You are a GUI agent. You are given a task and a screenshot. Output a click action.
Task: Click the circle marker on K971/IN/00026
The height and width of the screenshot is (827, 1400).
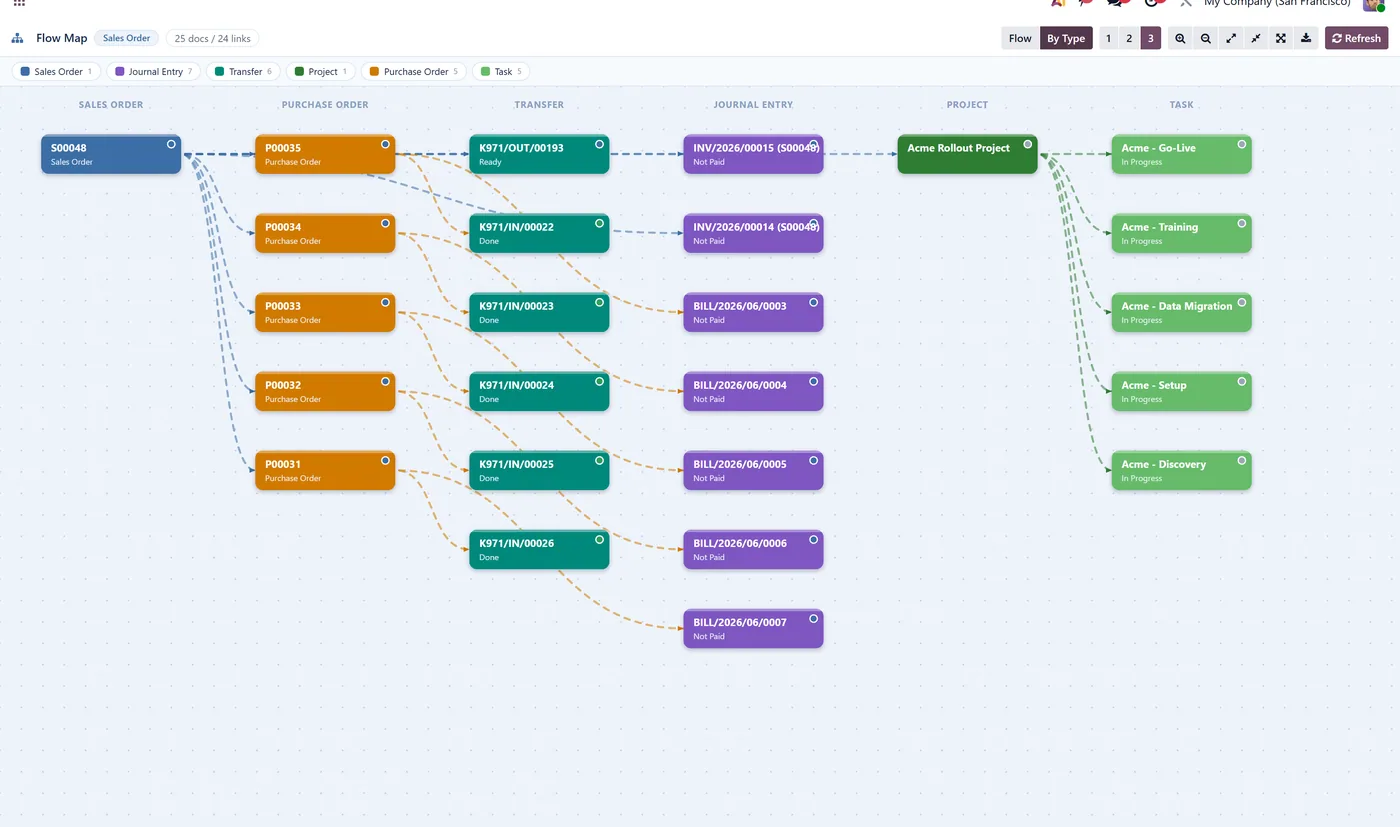tap(599, 539)
